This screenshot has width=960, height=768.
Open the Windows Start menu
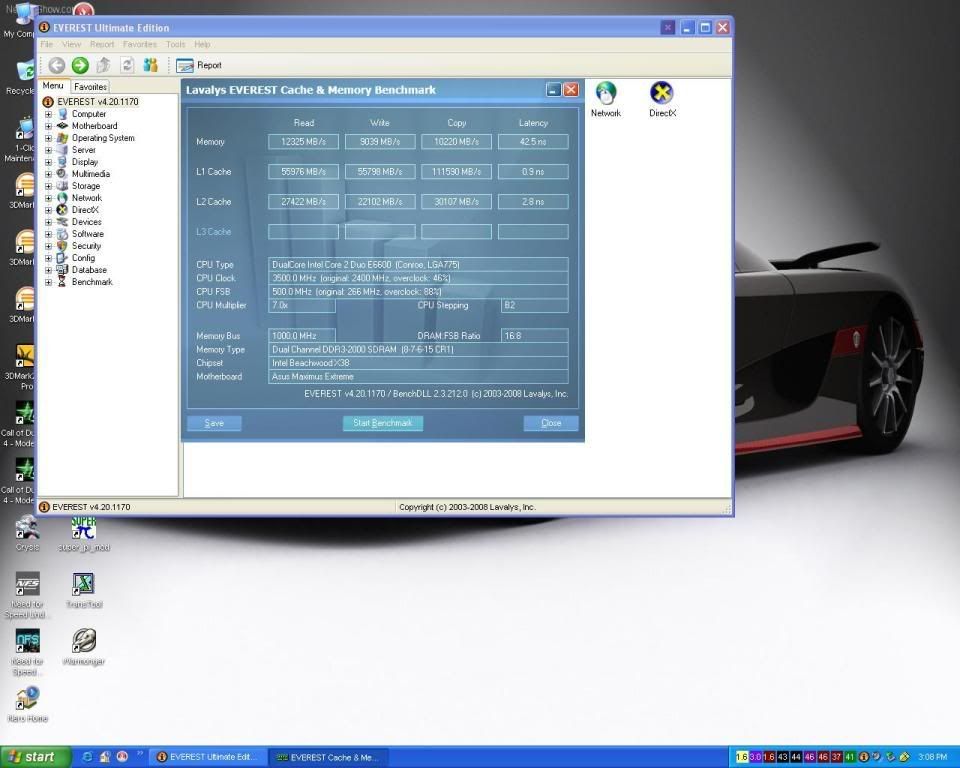coord(35,757)
